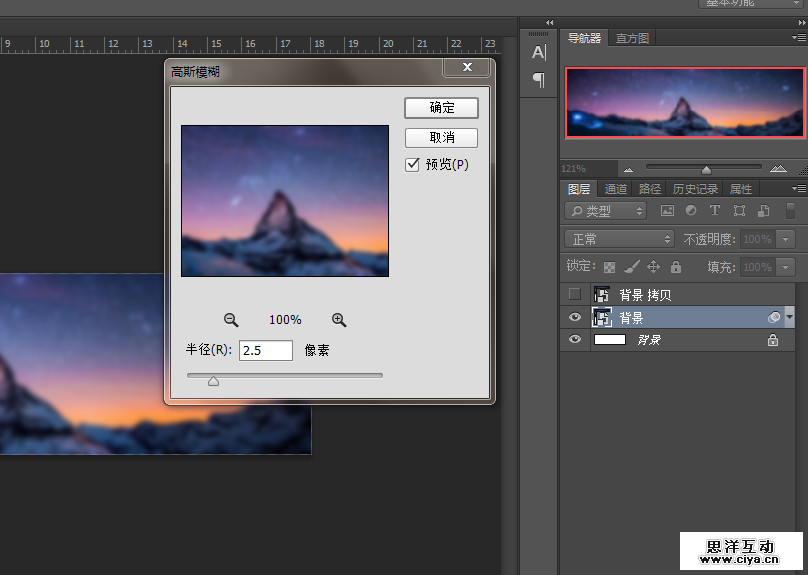808x575 pixels.
Task: Filter layers by text type icon
Action: coord(714,211)
